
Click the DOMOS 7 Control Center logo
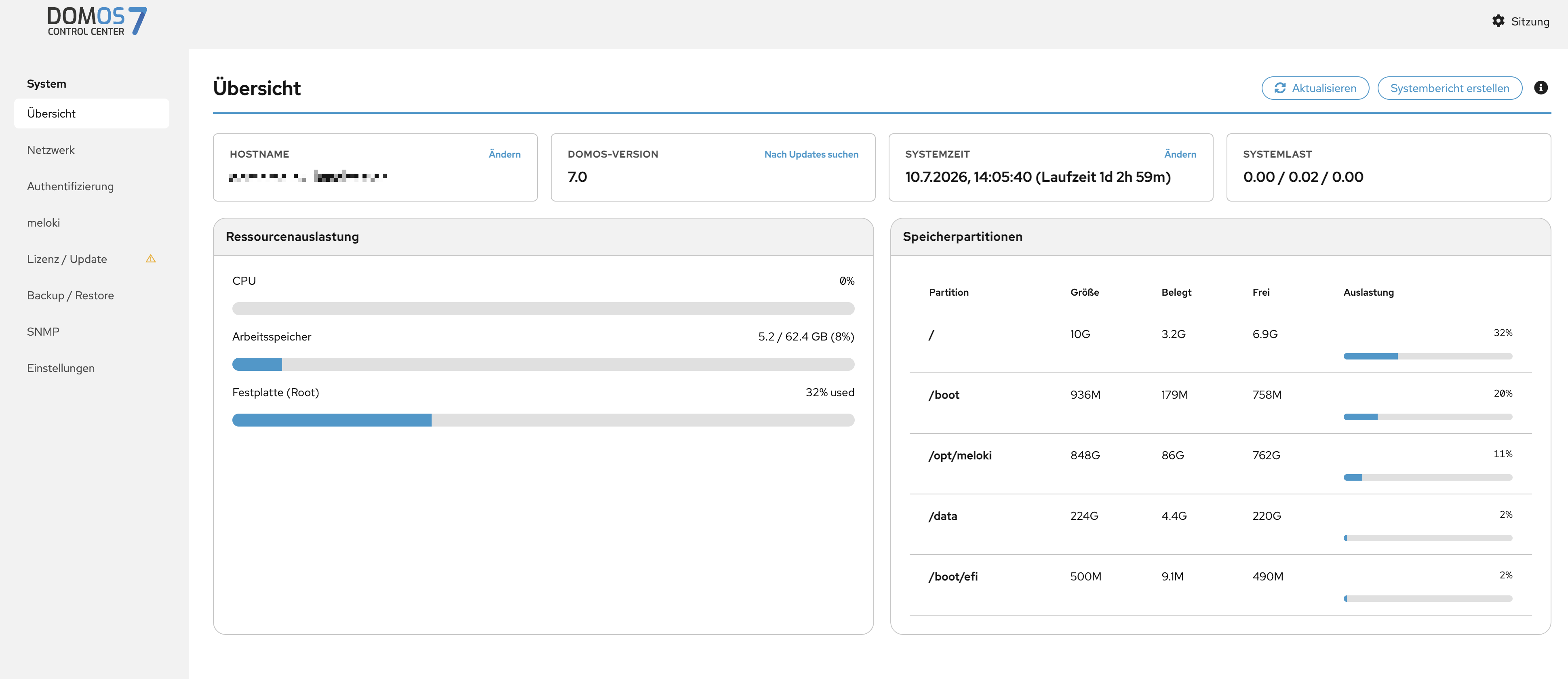[x=97, y=21]
